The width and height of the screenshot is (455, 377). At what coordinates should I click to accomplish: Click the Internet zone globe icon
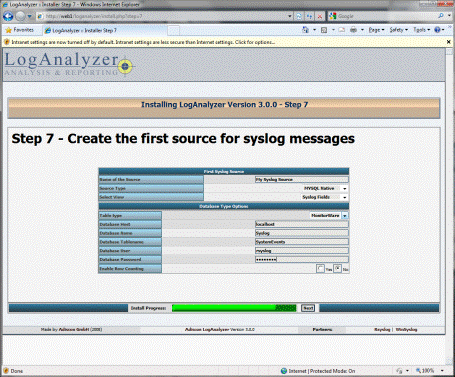coord(284,371)
